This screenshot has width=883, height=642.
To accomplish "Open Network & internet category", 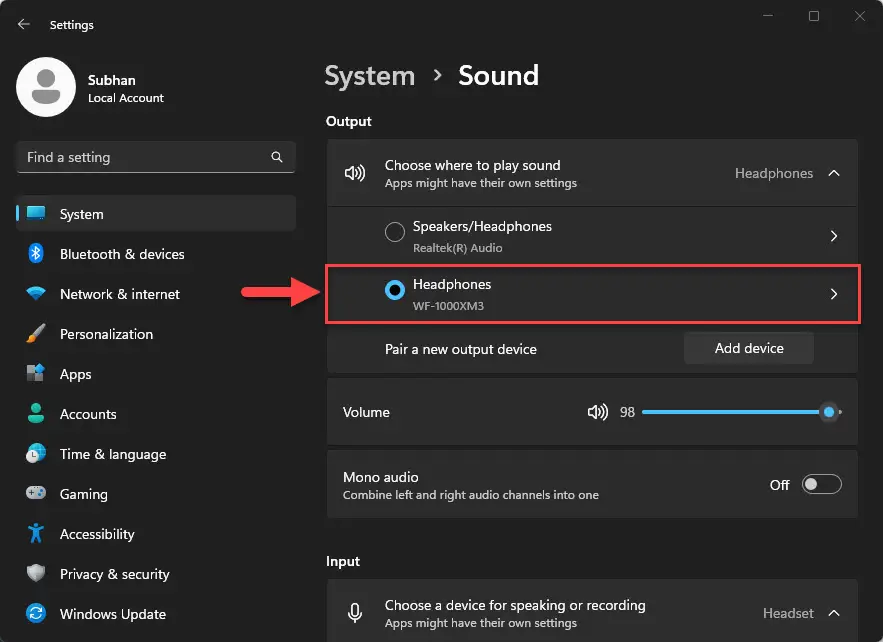I will tap(157, 293).
